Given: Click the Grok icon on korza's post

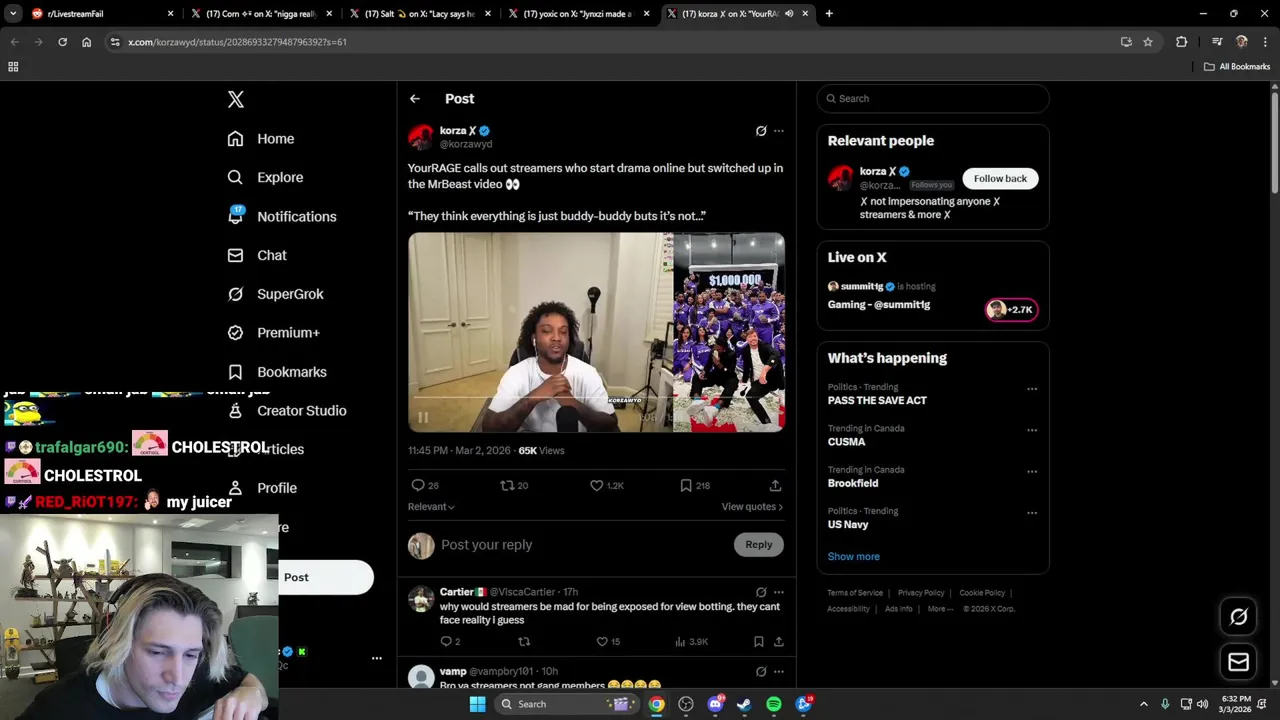Looking at the screenshot, I should tap(761, 131).
